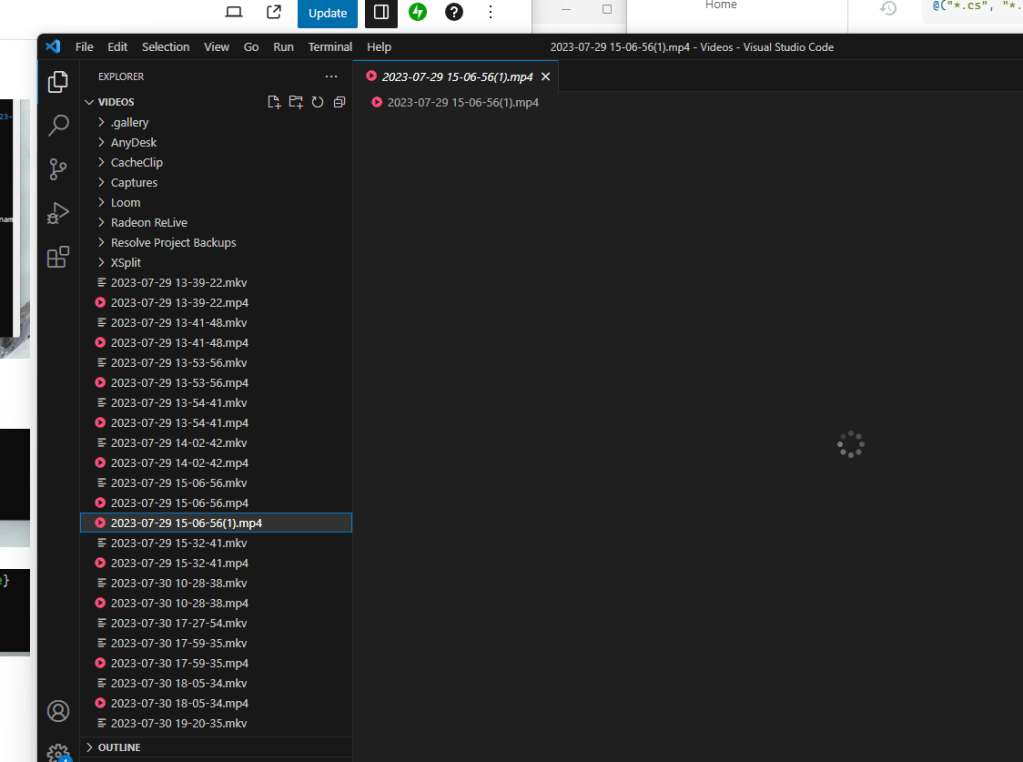Click the Collapse Folders icon in Explorer
1023x762 pixels.
(x=339, y=102)
